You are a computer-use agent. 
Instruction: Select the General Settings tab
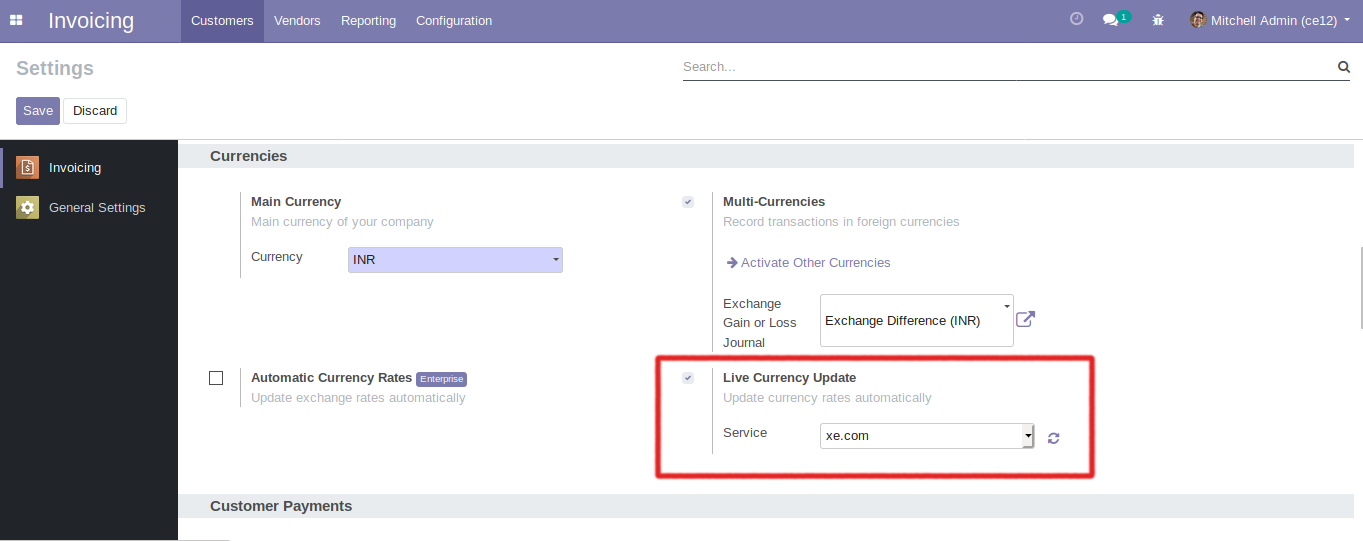point(89,208)
